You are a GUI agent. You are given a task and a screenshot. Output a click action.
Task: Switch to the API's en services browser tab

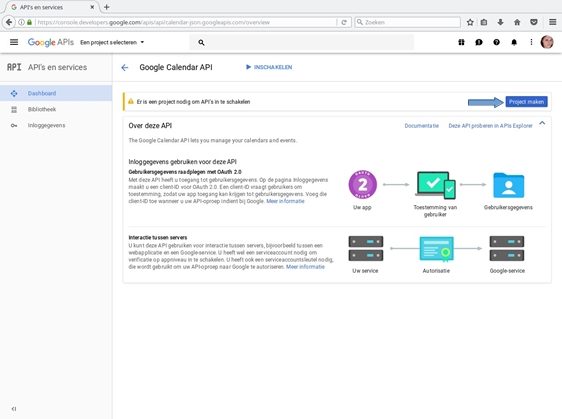(52, 7)
